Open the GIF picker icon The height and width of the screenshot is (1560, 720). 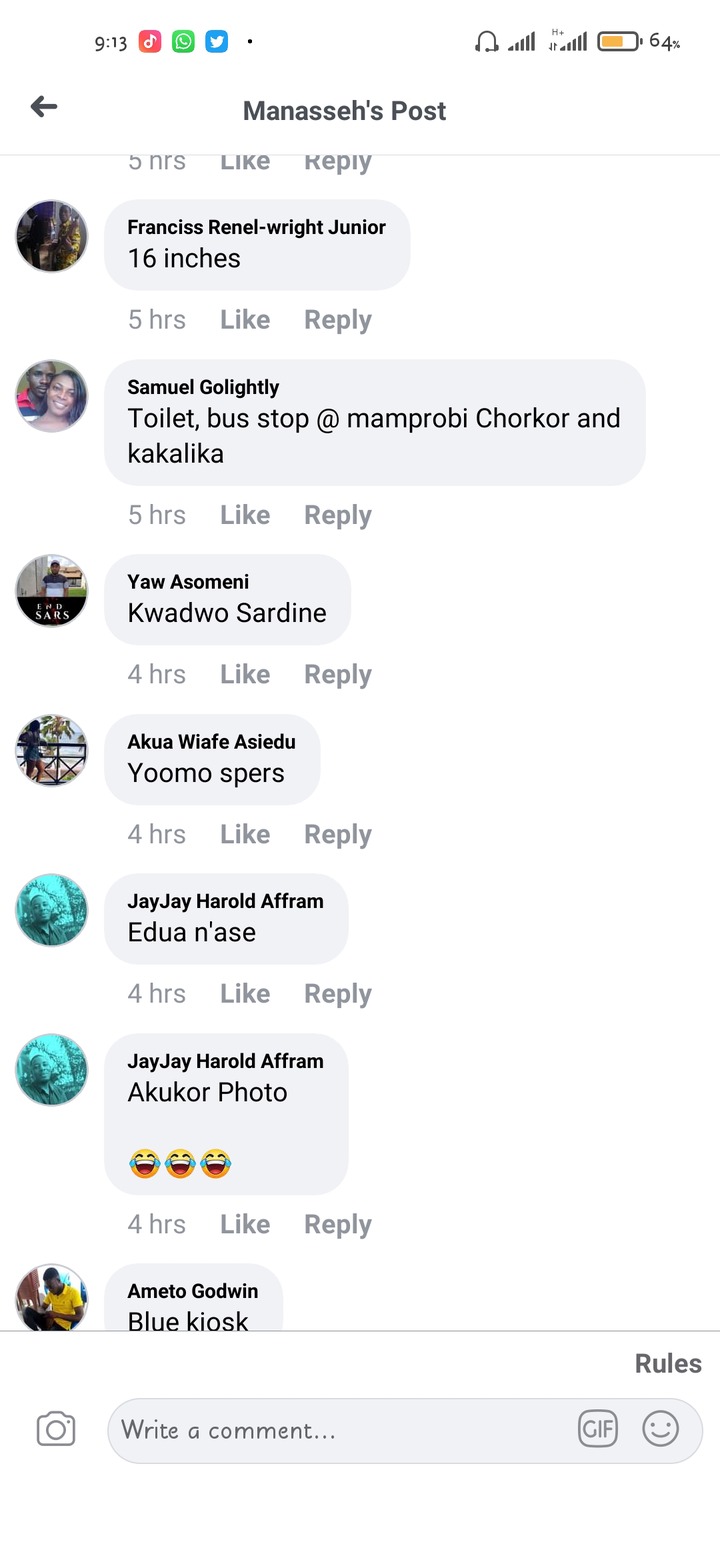(x=598, y=1429)
